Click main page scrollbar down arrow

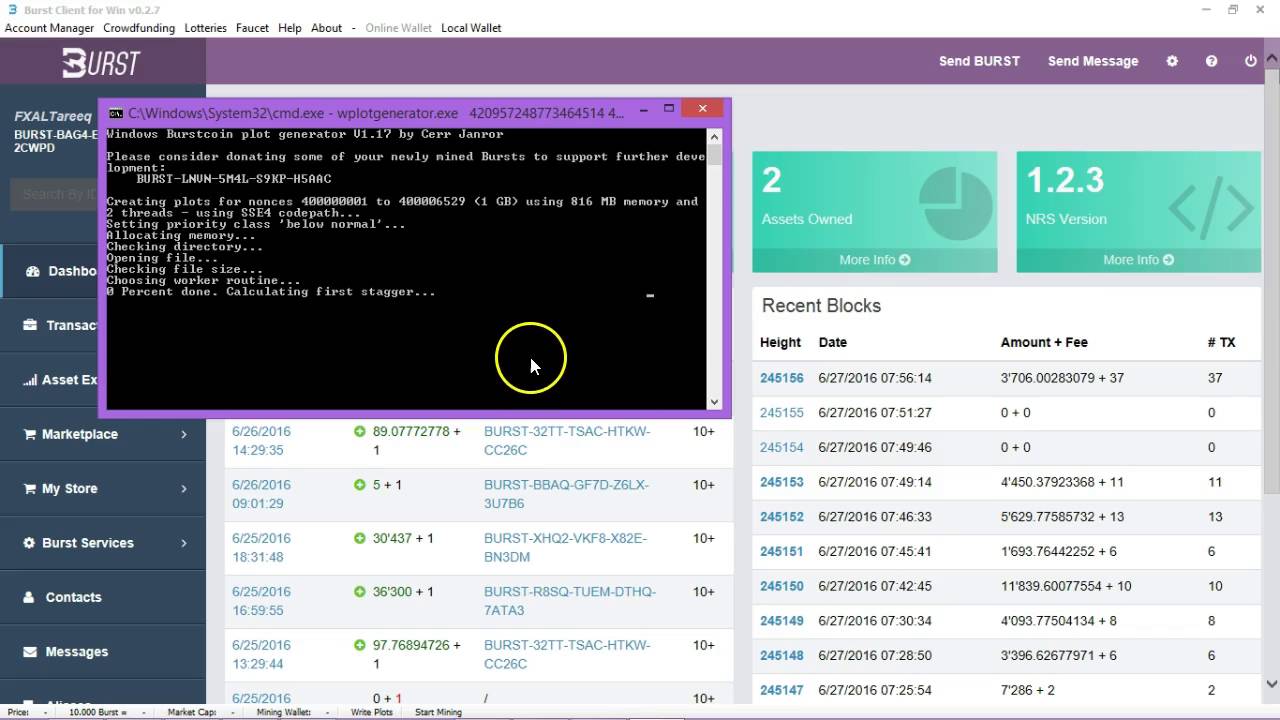(1272, 685)
